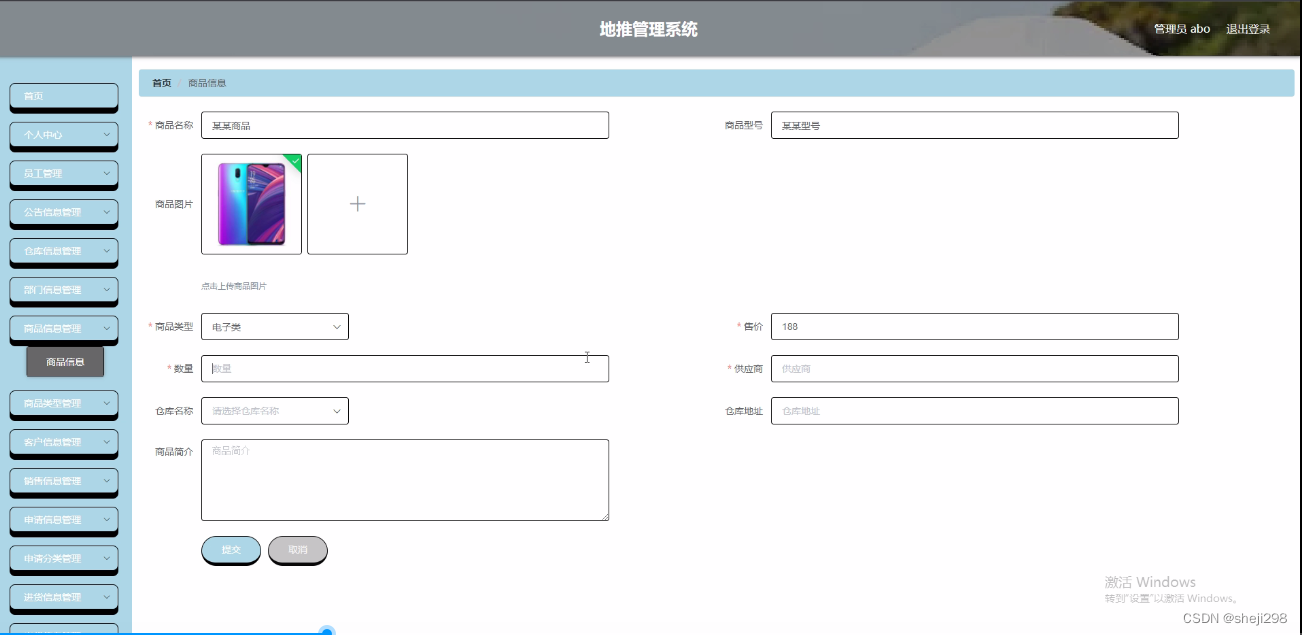Open the 仓库名称 dropdown selector
The width and height of the screenshot is (1302, 635).
coord(275,410)
